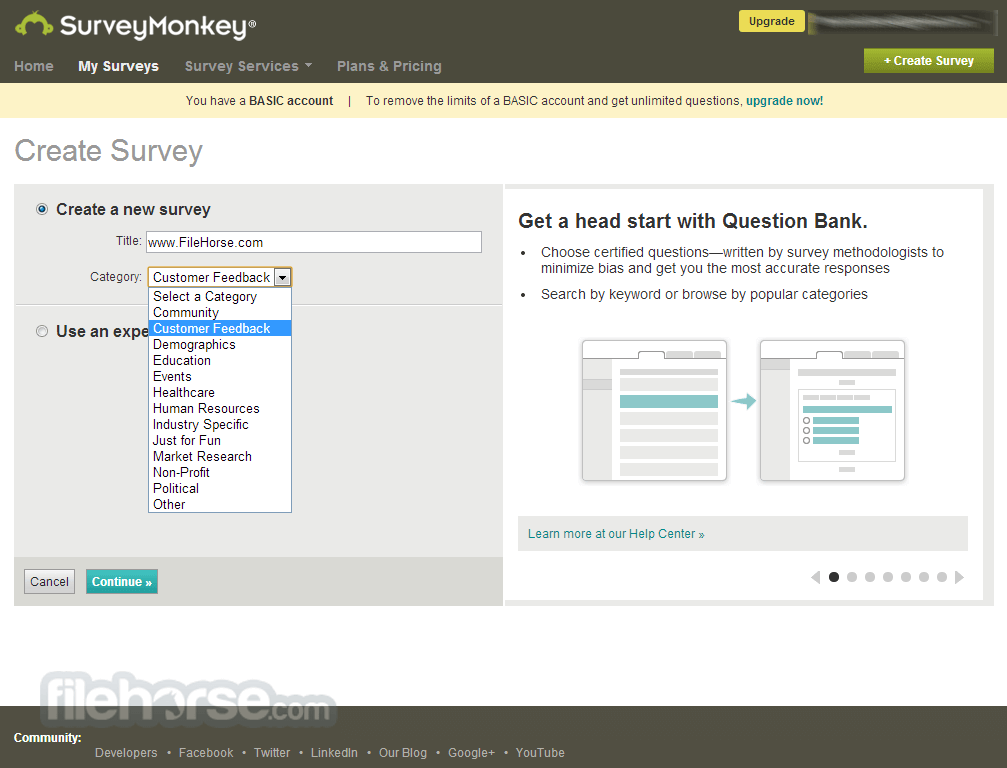Open the 'upgrade now!' link
The height and width of the screenshot is (768, 1007).
pyautogui.click(x=784, y=101)
